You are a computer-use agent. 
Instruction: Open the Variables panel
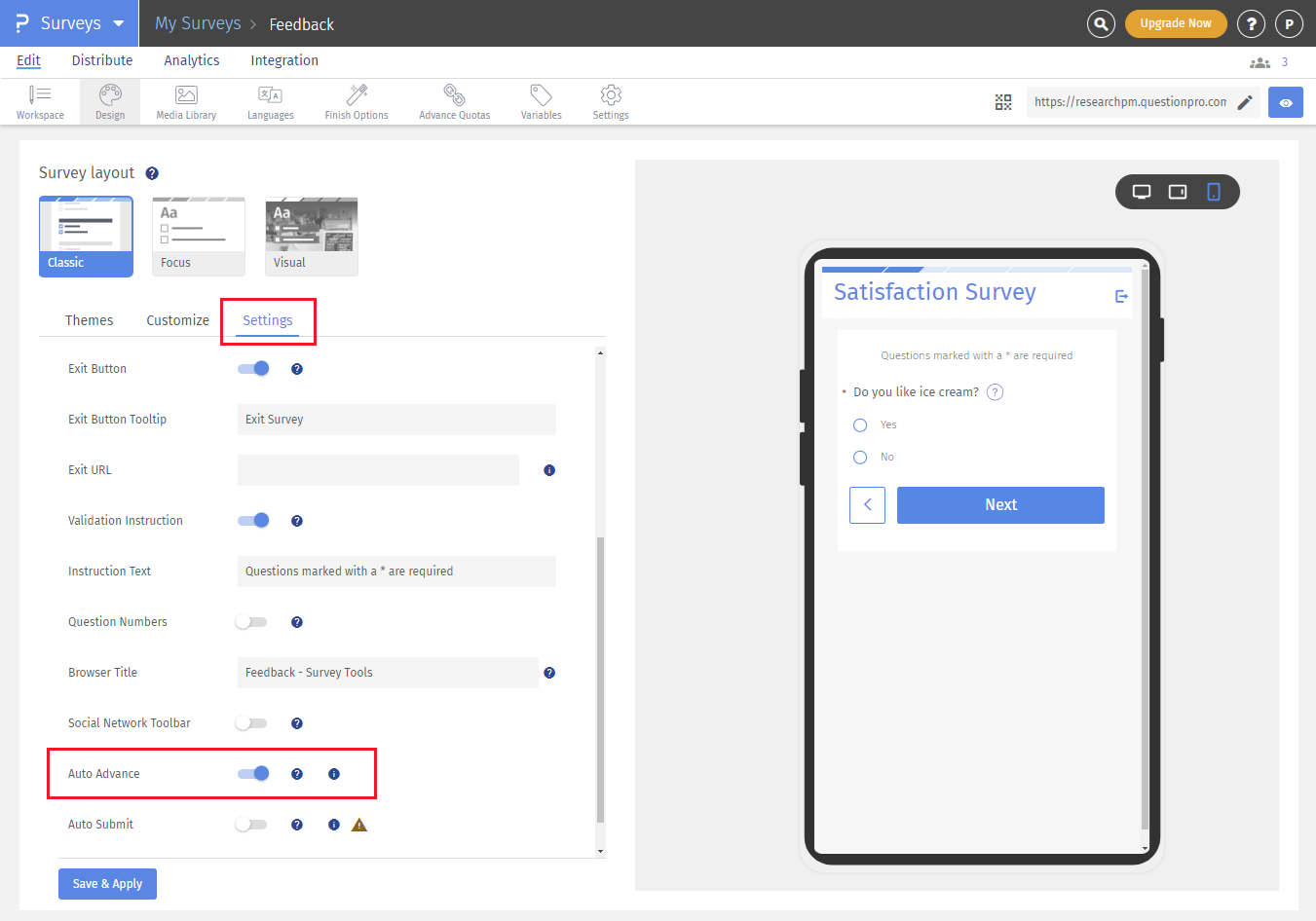[541, 101]
